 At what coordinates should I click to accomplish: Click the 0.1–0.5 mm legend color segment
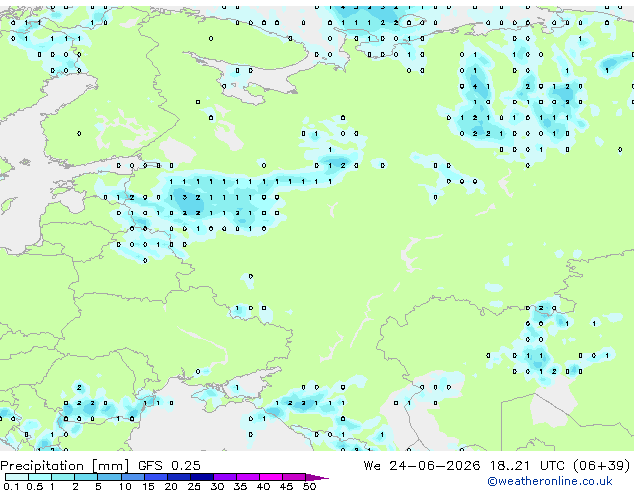(x=17, y=477)
